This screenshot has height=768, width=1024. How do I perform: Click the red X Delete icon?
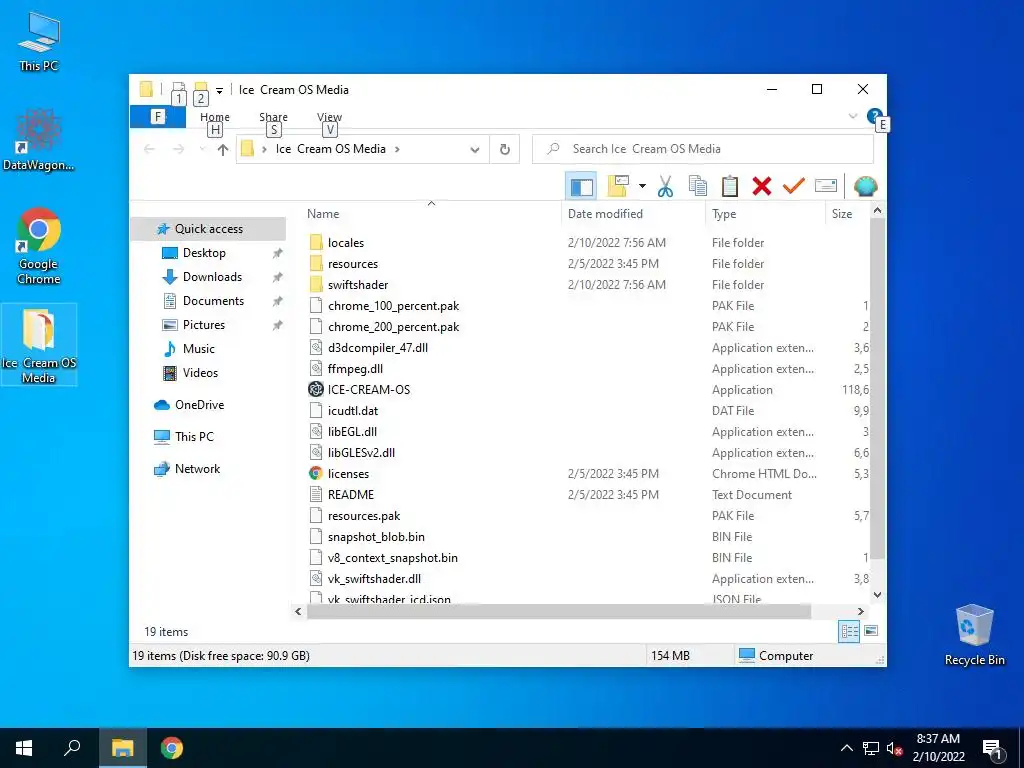click(x=761, y=187)
